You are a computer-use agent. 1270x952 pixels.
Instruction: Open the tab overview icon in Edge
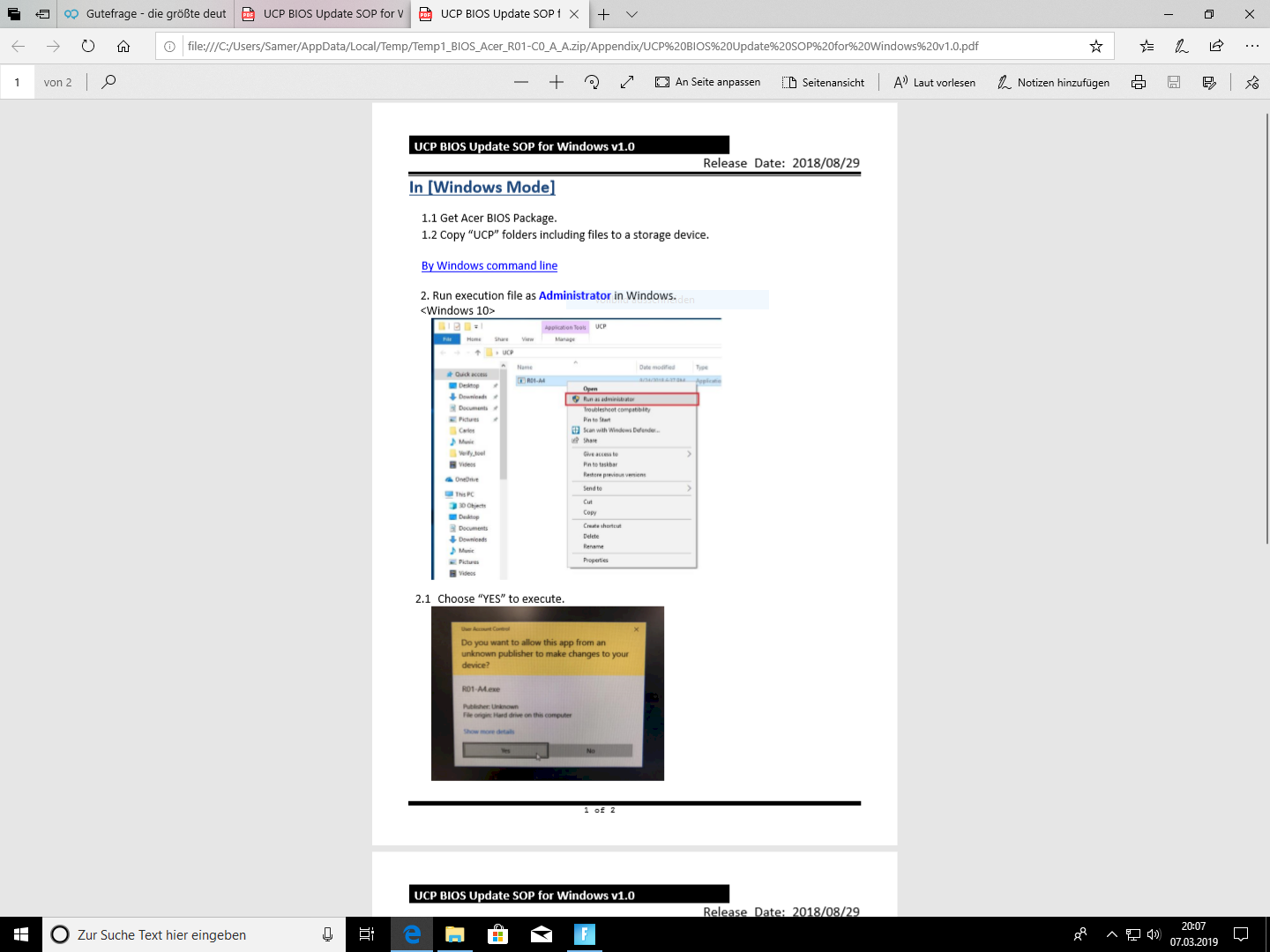[x=13, y=14]
